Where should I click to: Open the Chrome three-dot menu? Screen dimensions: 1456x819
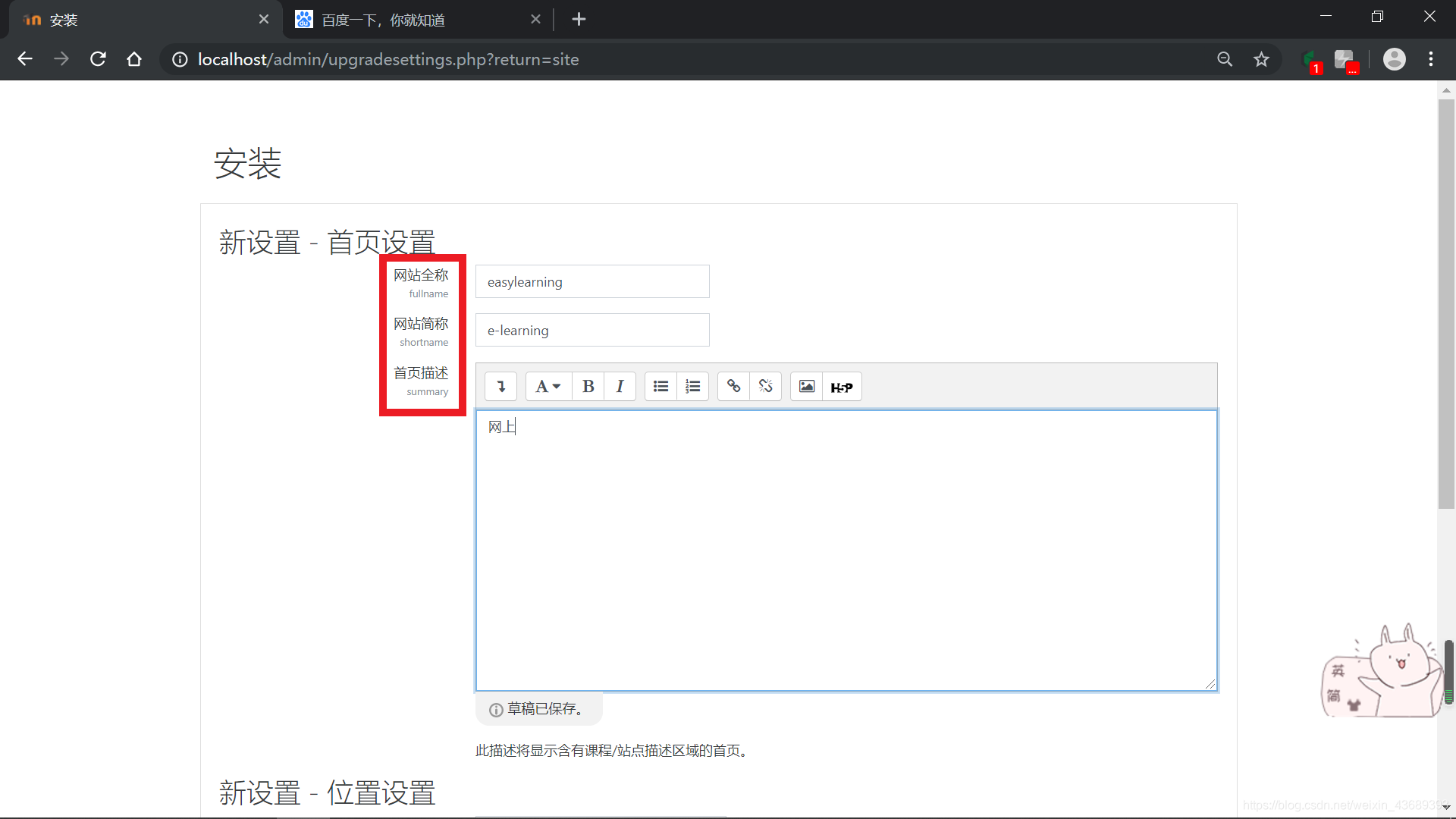(1431, 59)
